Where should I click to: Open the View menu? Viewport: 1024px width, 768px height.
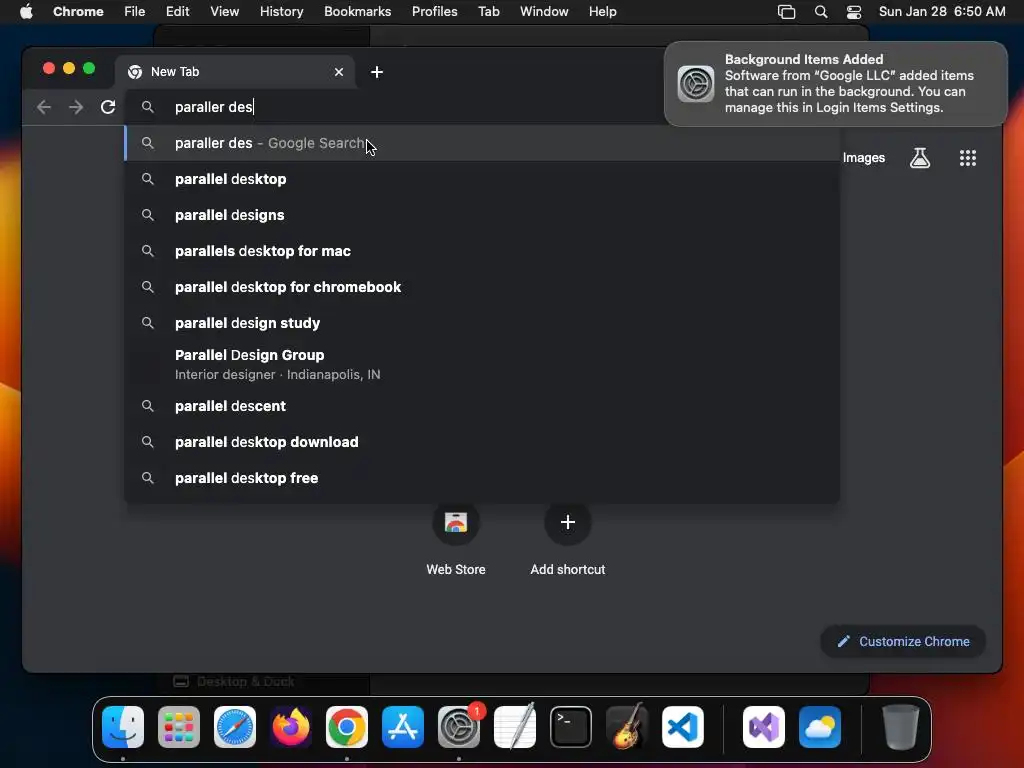[x=224, y=12]
